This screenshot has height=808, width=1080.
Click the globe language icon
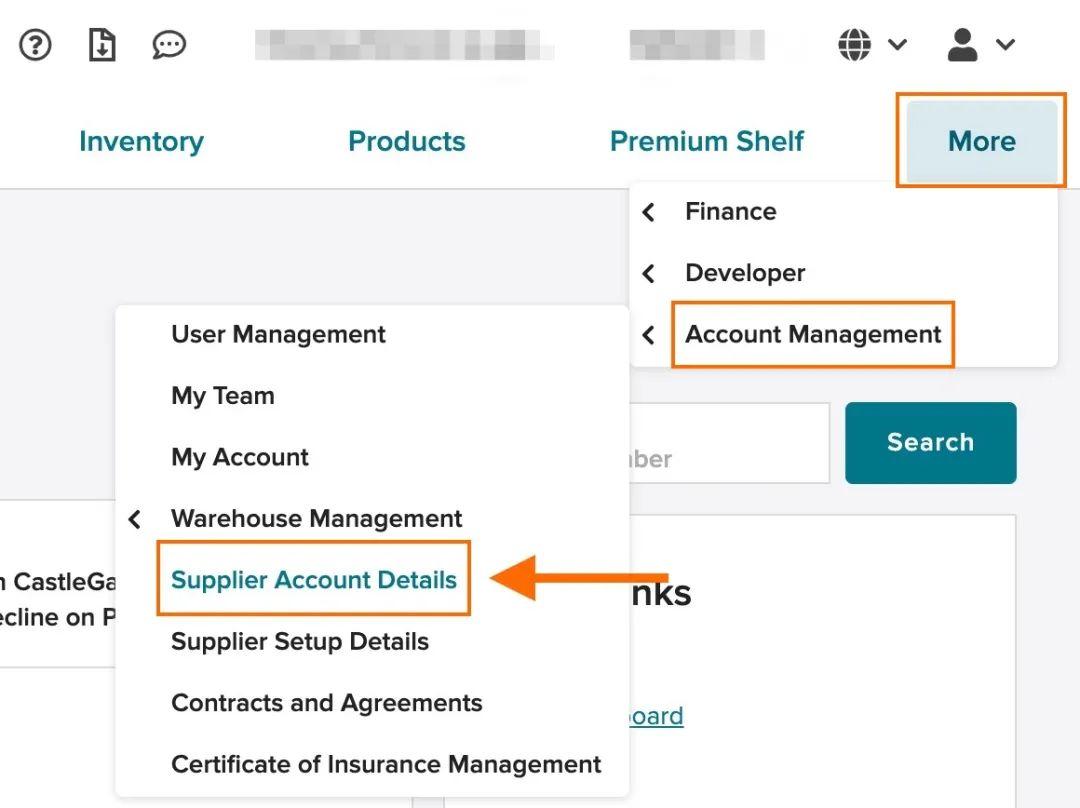(x=855, y=45)
